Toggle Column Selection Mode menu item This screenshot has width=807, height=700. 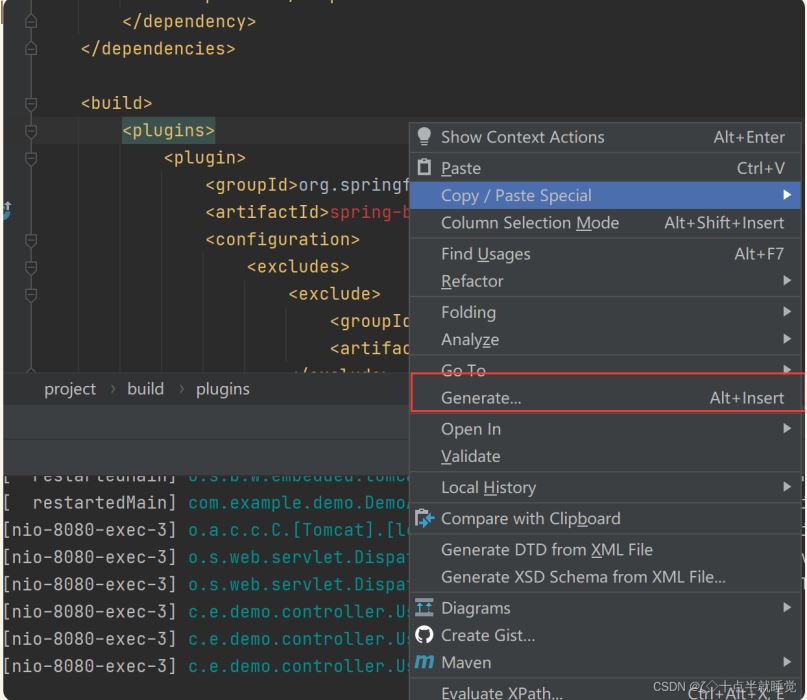[605, 222]
